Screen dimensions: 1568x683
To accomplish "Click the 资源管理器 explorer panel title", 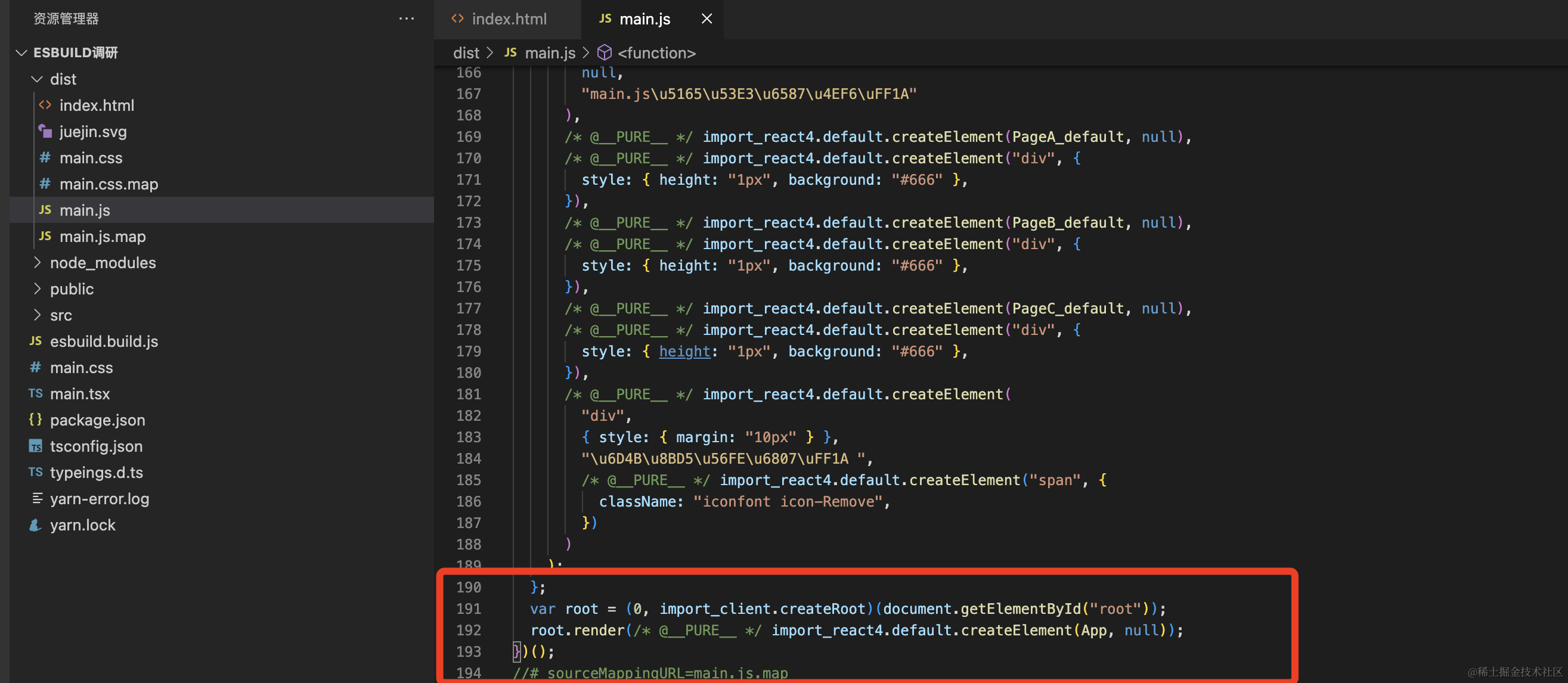I will tap(66, 19).
